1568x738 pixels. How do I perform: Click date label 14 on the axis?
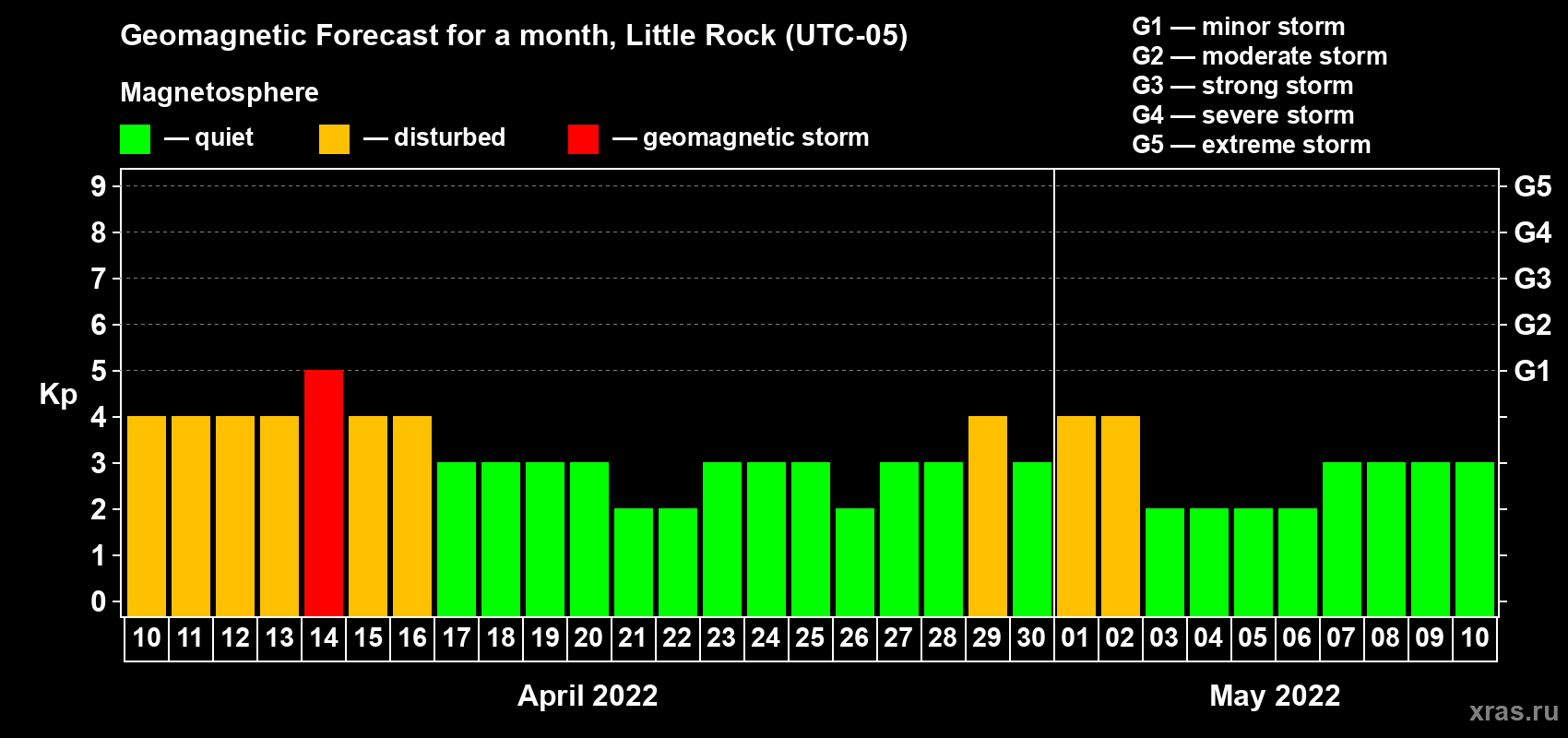point(324,637)
